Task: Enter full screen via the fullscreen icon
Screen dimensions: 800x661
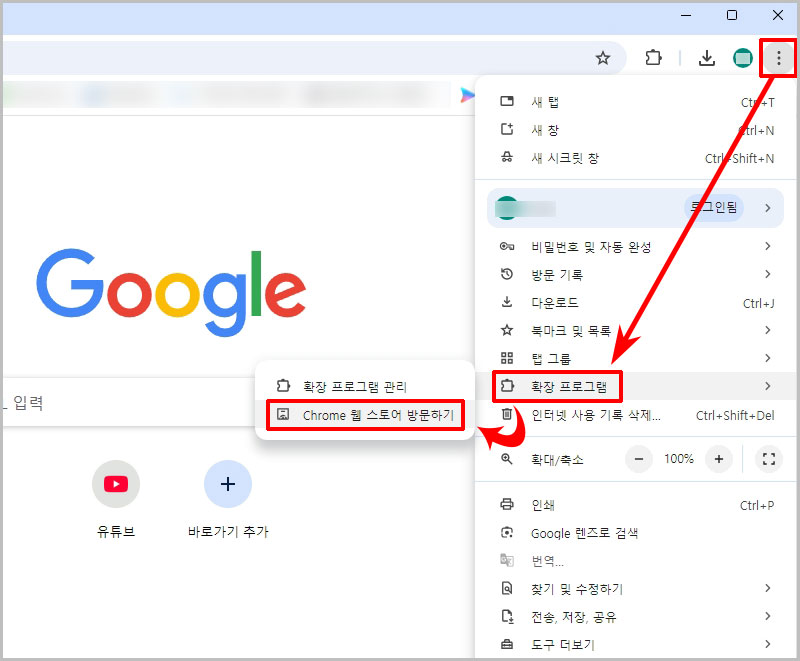Action: (x=769, y=459)
